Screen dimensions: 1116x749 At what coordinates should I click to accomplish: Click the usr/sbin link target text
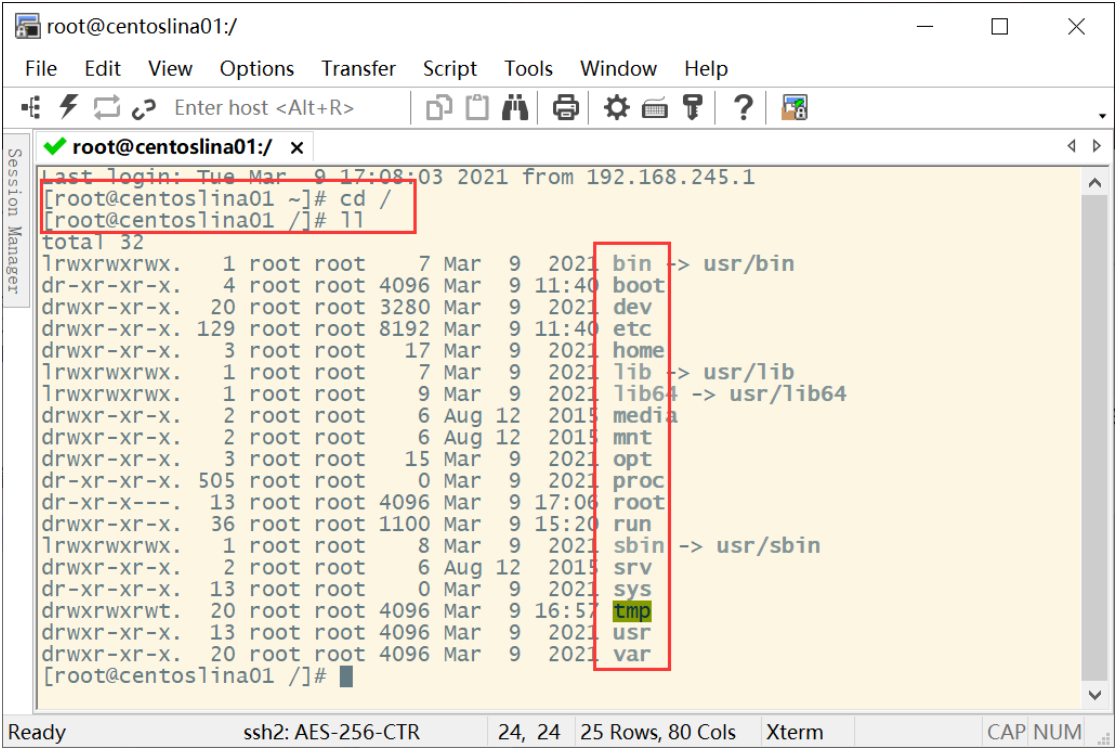[x=768, y=545]
